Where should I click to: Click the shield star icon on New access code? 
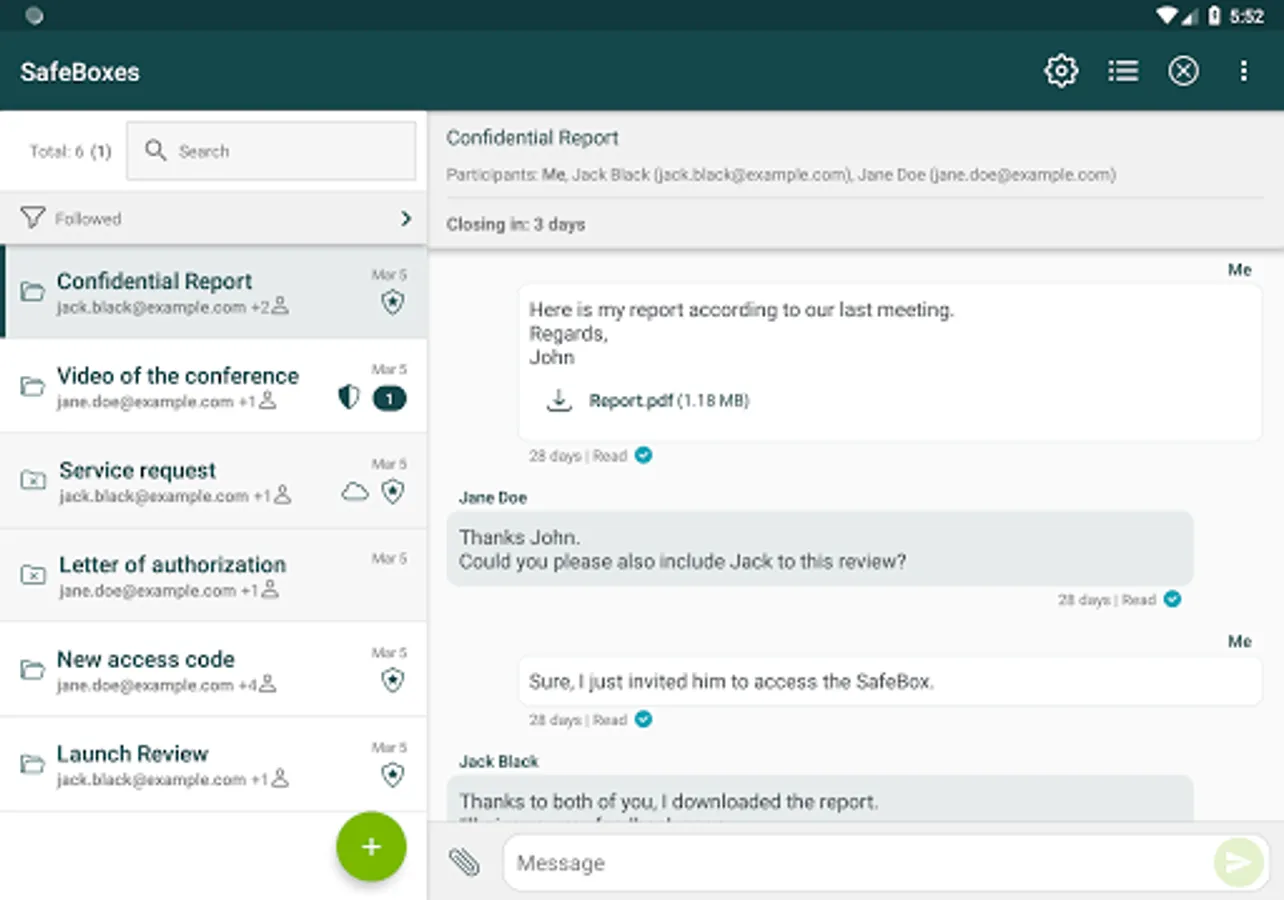point(393,680)
